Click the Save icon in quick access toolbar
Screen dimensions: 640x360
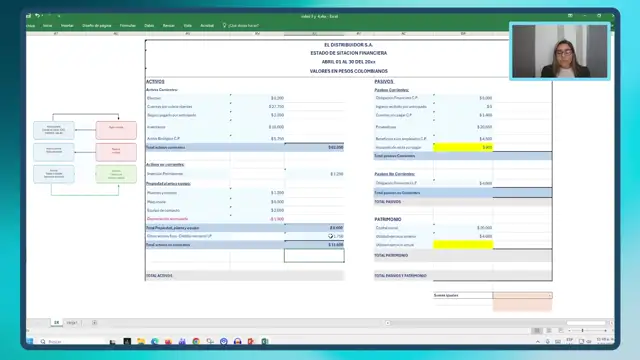[x=29, y=16]
